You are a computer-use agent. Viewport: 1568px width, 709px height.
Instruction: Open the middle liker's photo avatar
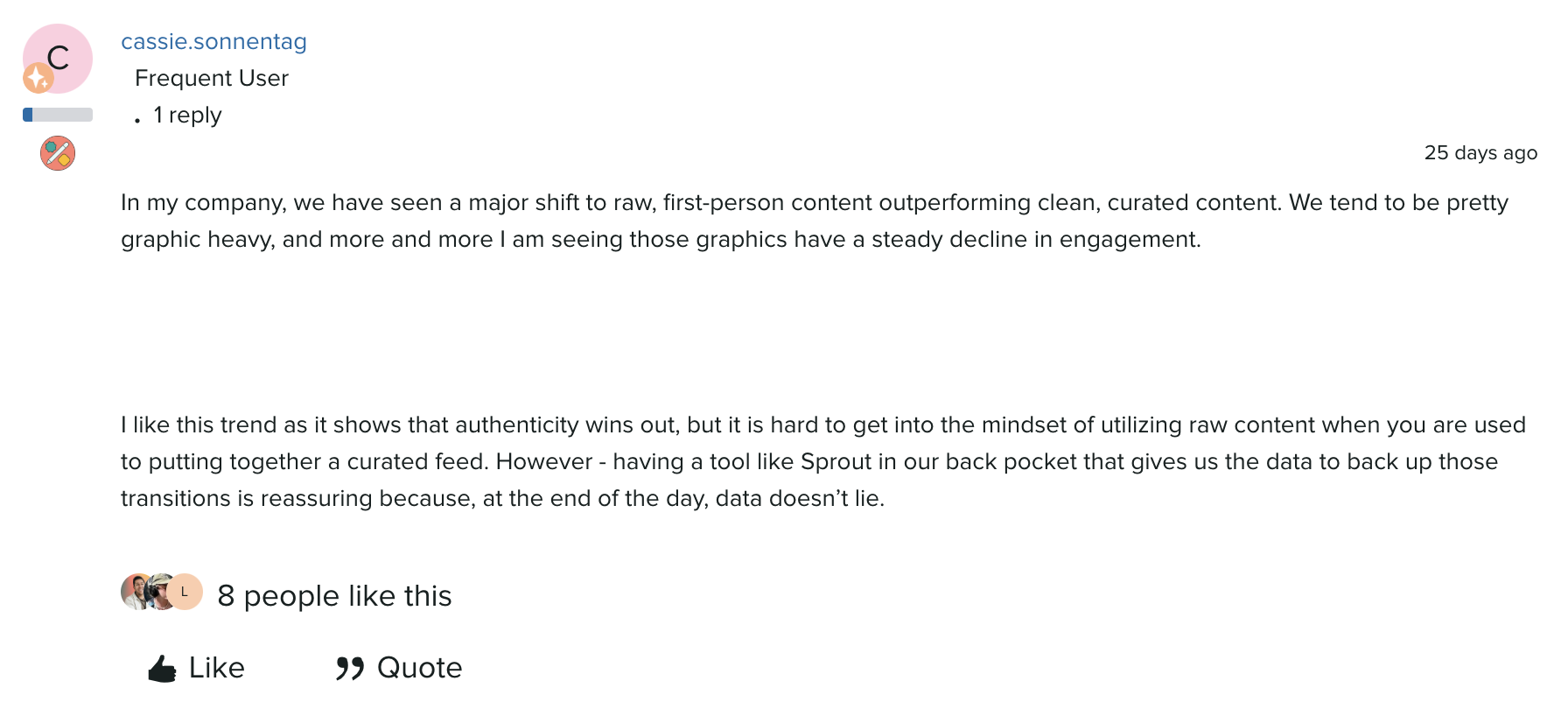(x=159, y=593)
